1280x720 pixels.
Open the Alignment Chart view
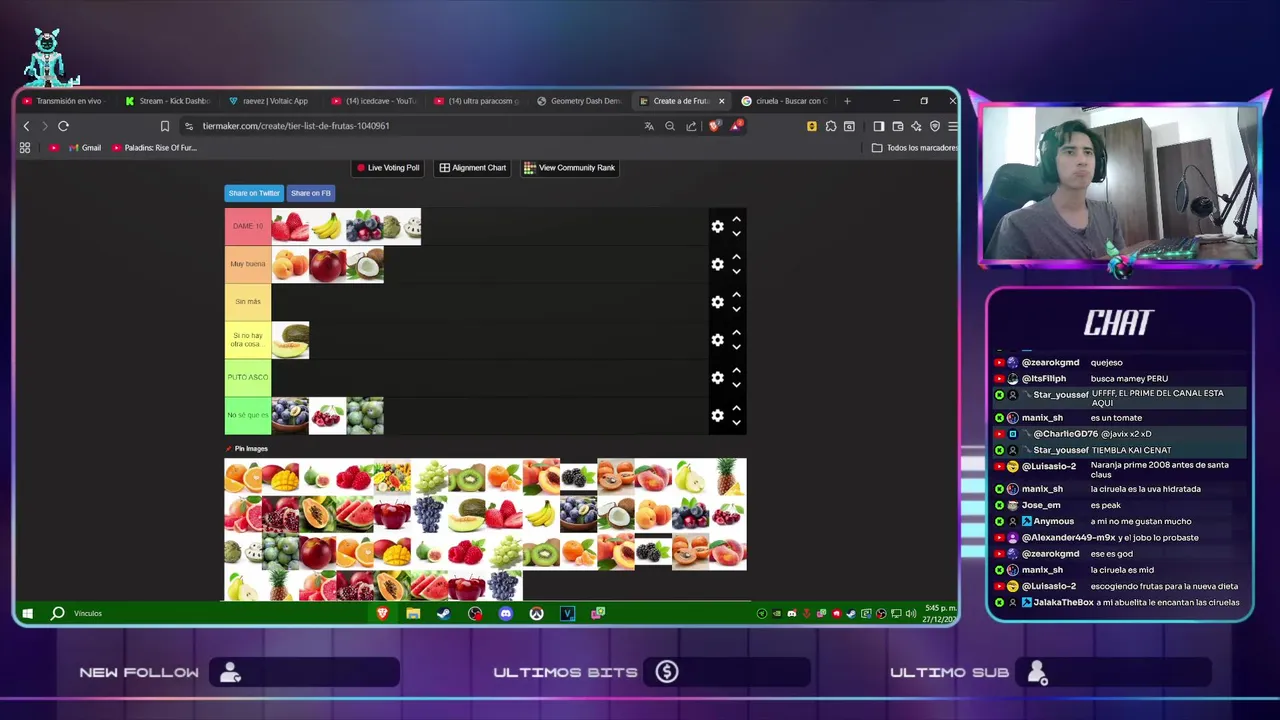pyautogui.click(x=473, y=168)
